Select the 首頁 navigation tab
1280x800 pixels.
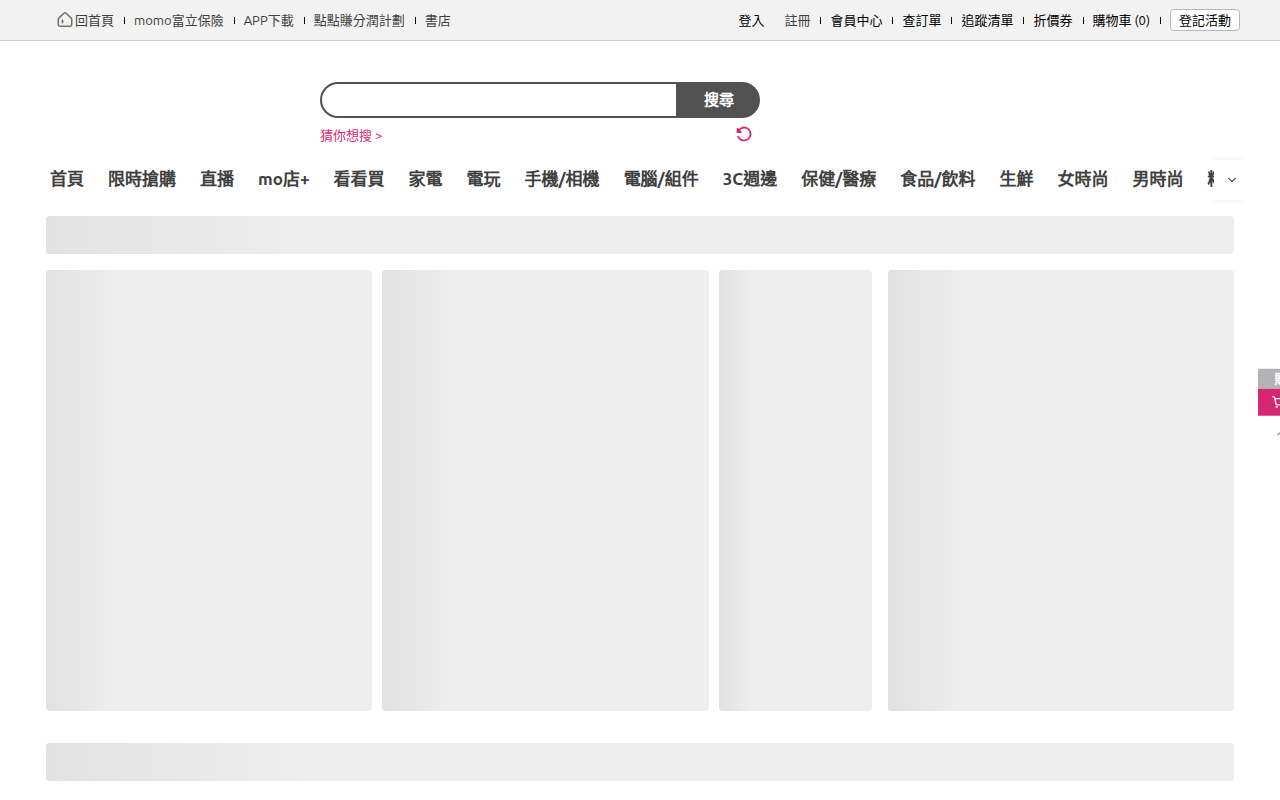(67, 179)
